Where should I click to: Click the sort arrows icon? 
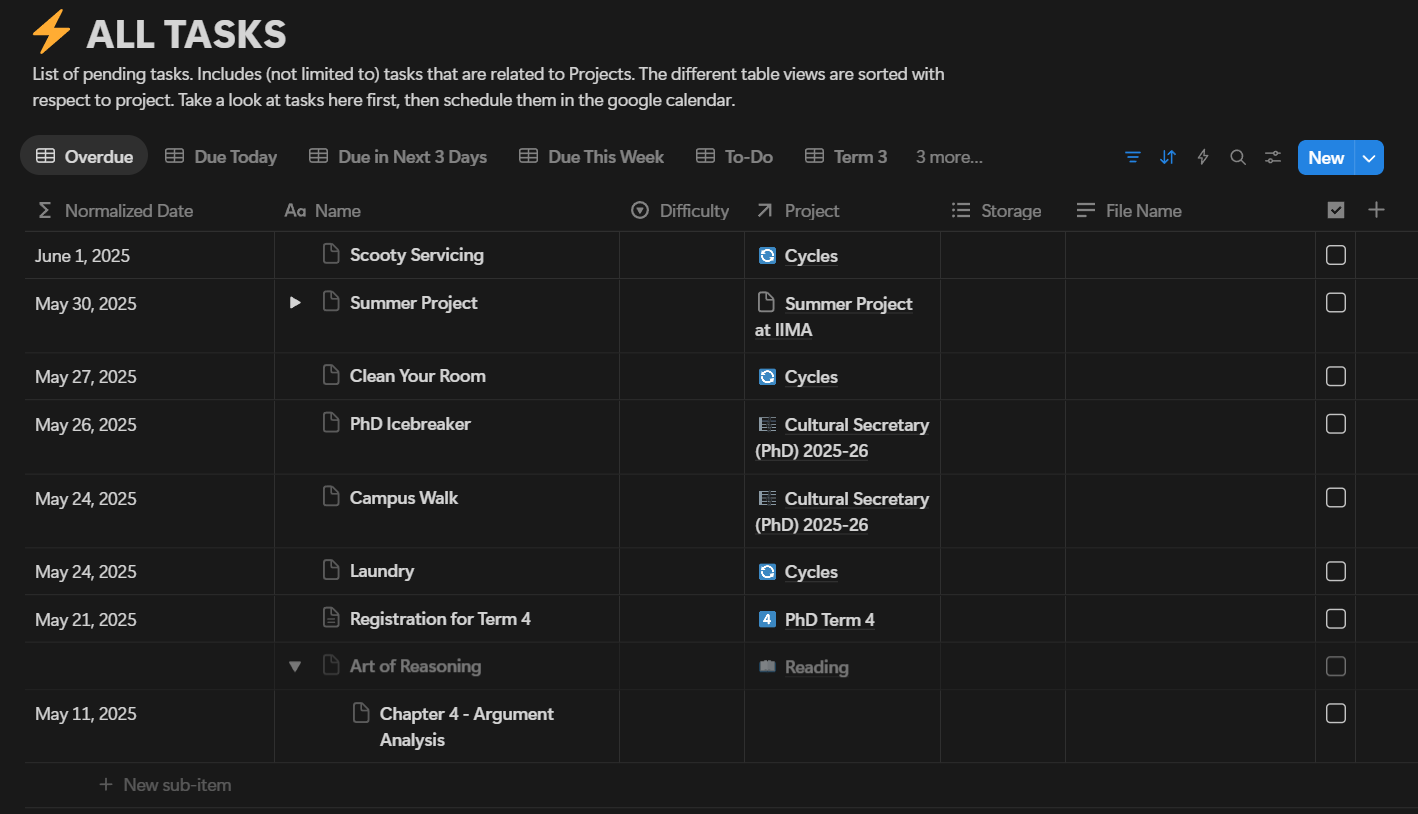1167,157
